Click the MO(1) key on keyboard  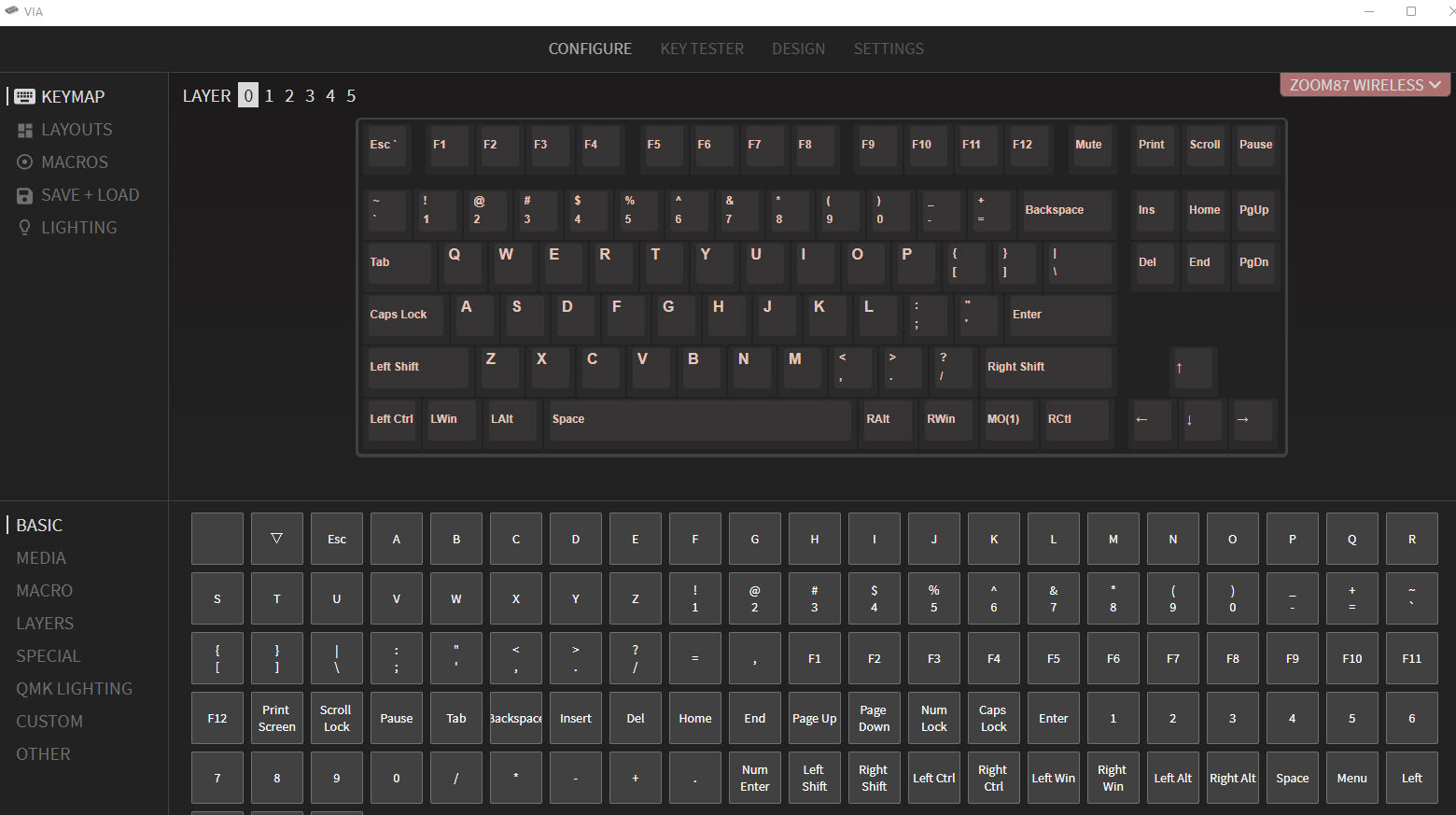1006,420
